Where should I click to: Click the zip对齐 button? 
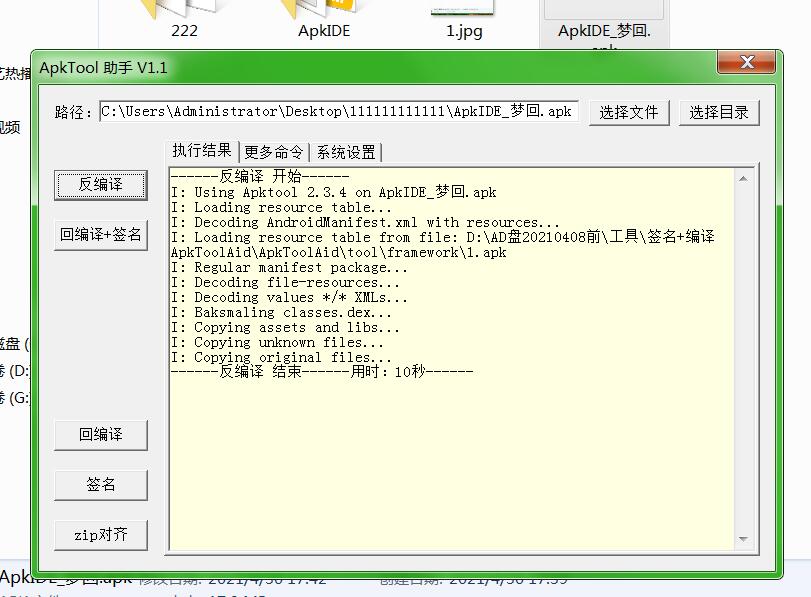coord(101,535)
